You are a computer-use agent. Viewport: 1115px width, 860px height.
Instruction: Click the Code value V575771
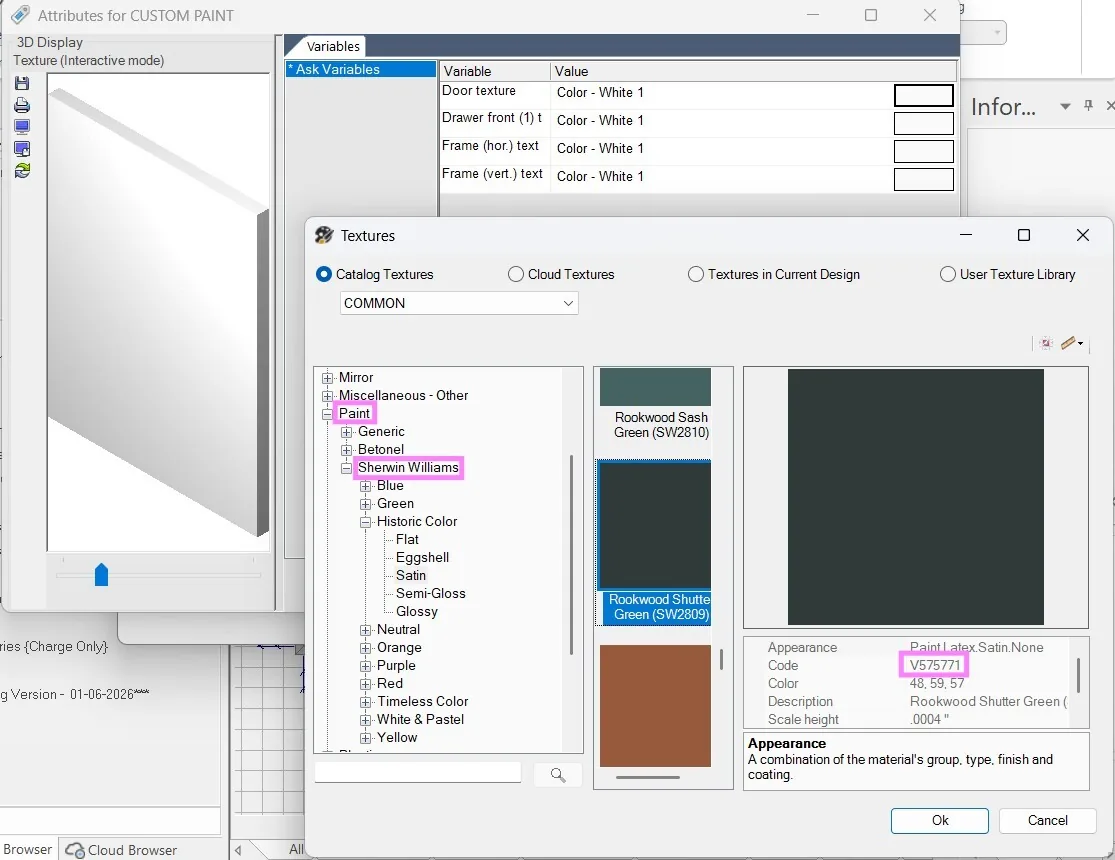(934, 665)
